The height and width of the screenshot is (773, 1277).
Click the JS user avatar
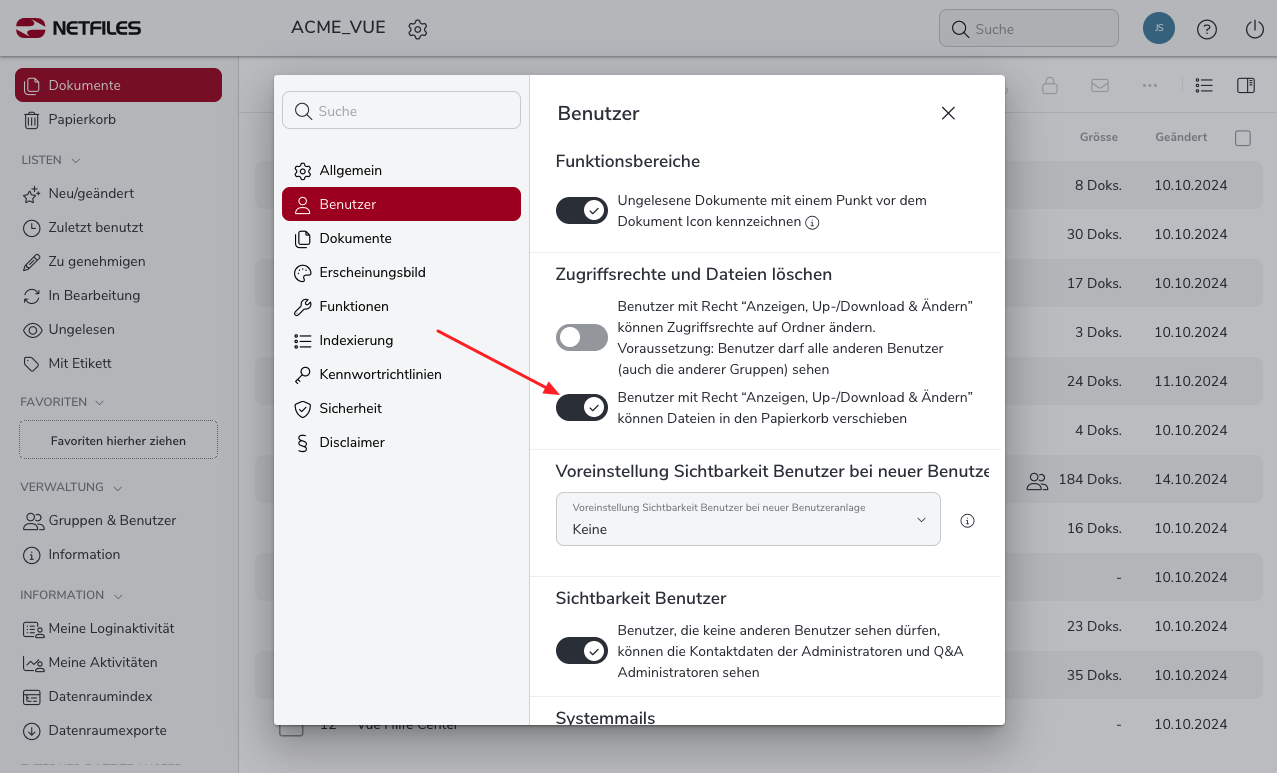[x=1158, y=28]
